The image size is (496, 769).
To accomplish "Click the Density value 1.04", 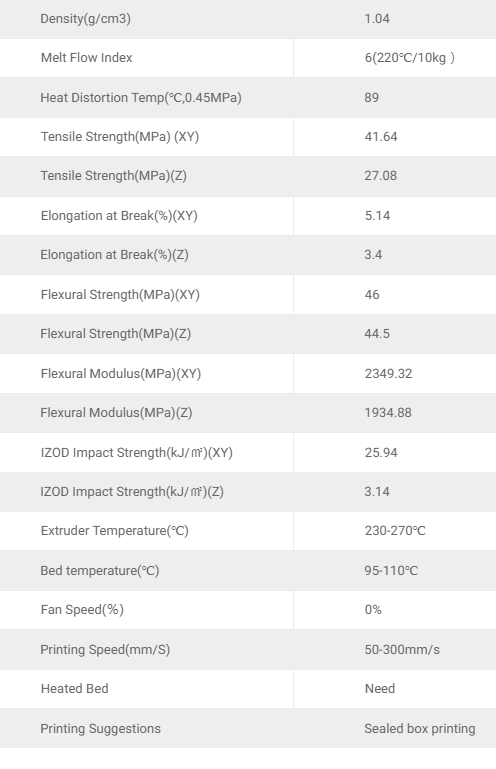I will [x=377, y=19].
